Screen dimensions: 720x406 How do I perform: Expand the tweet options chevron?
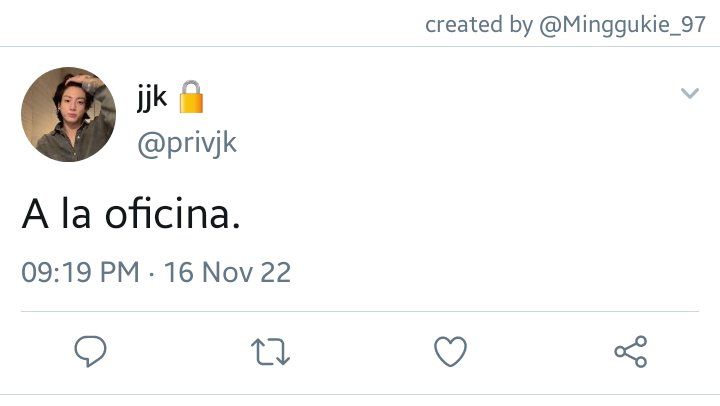(690, 94)
